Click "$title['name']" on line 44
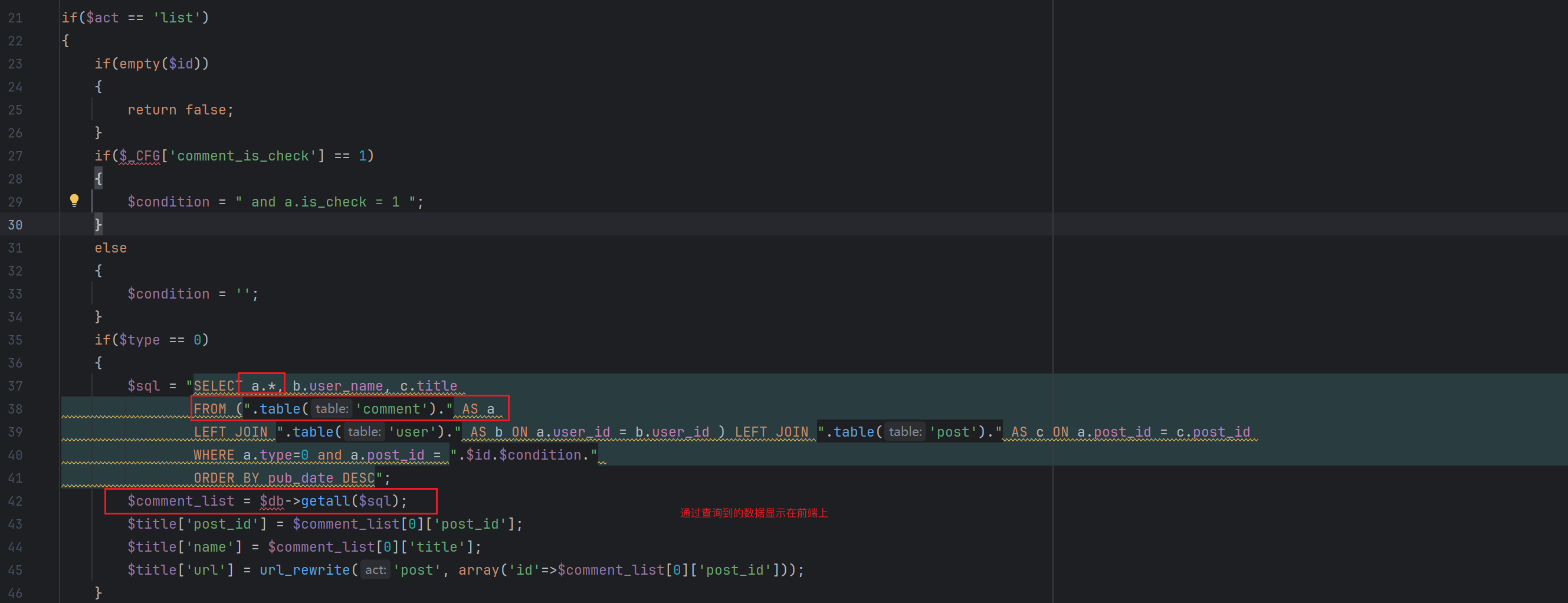This screenshot has width=1568, height=603. pos(185,547)
